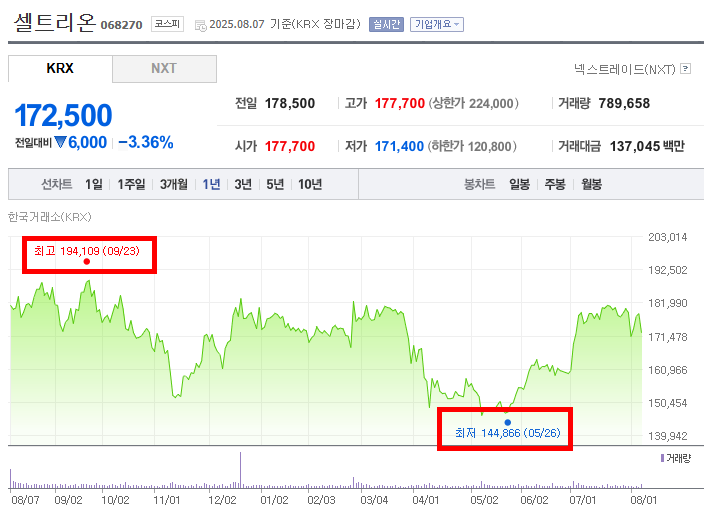Image resolution: width=704 pixels, height=513 pixels.
Task: Click the 한국거래소(KRX) chart caption
Action: (50, 217)
